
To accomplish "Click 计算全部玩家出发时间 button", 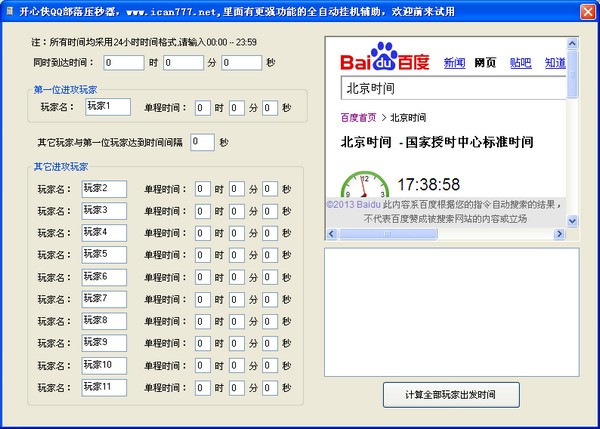I will 451,395.
